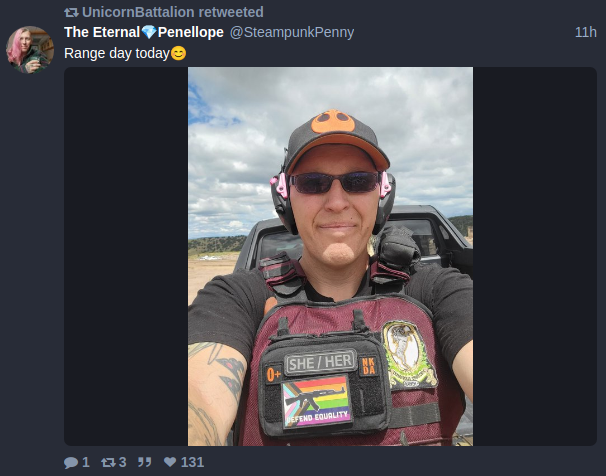Open the poster's round avatar picture
The width and height of the screenshot is (606, 476).
tap(30, 49)
